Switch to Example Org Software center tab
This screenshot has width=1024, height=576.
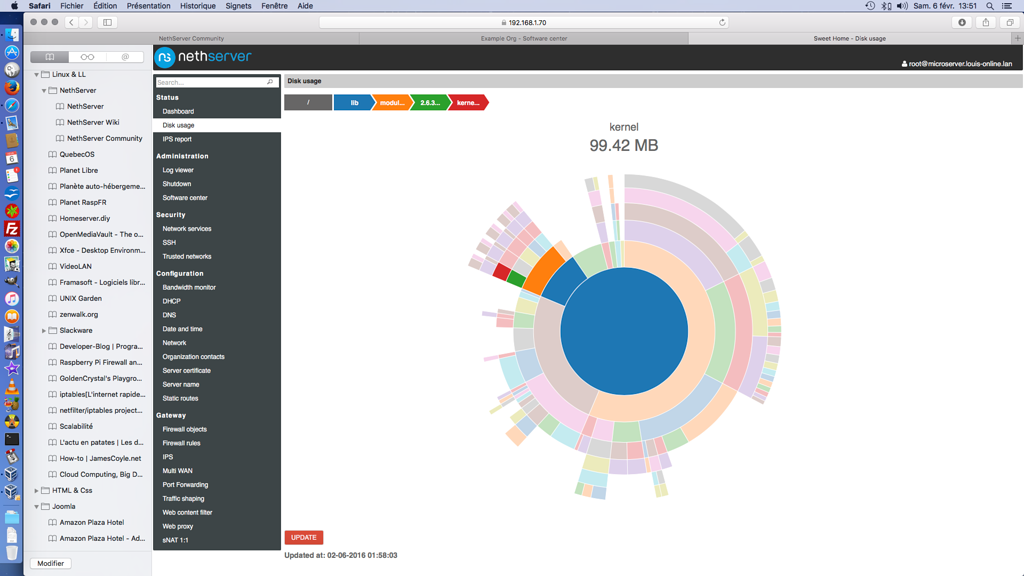pos(524,39)
